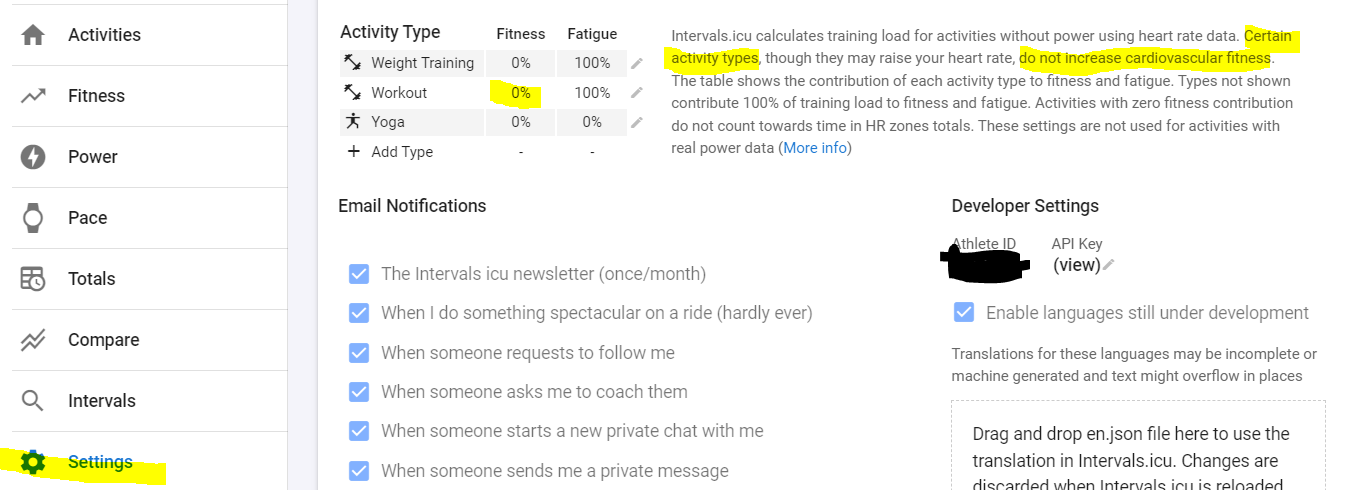1350x490 pixels.
Task: Click the en.json drag and drop area
Action: [1138, 446]
